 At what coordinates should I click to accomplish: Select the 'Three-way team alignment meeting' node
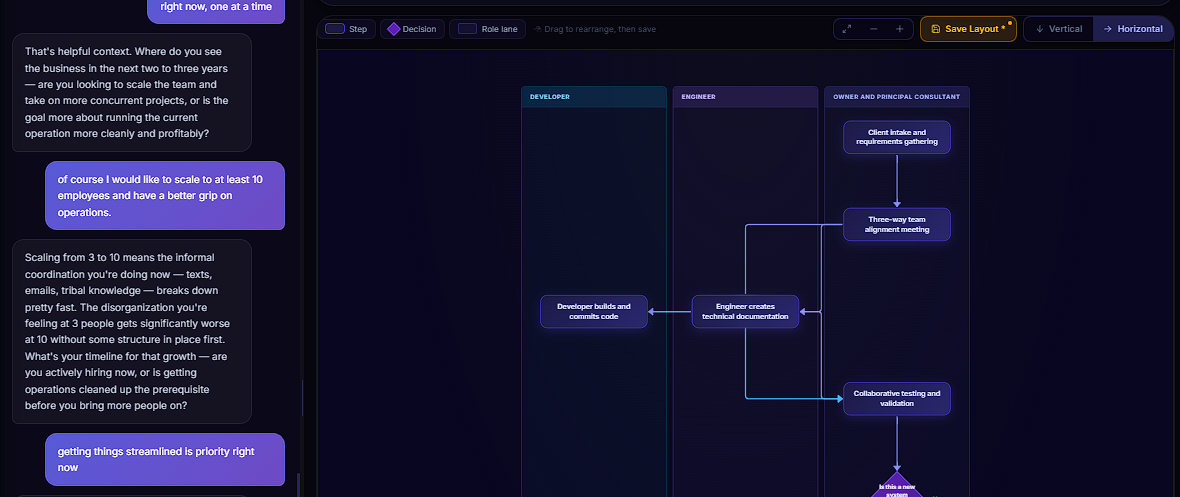[896, 224]
